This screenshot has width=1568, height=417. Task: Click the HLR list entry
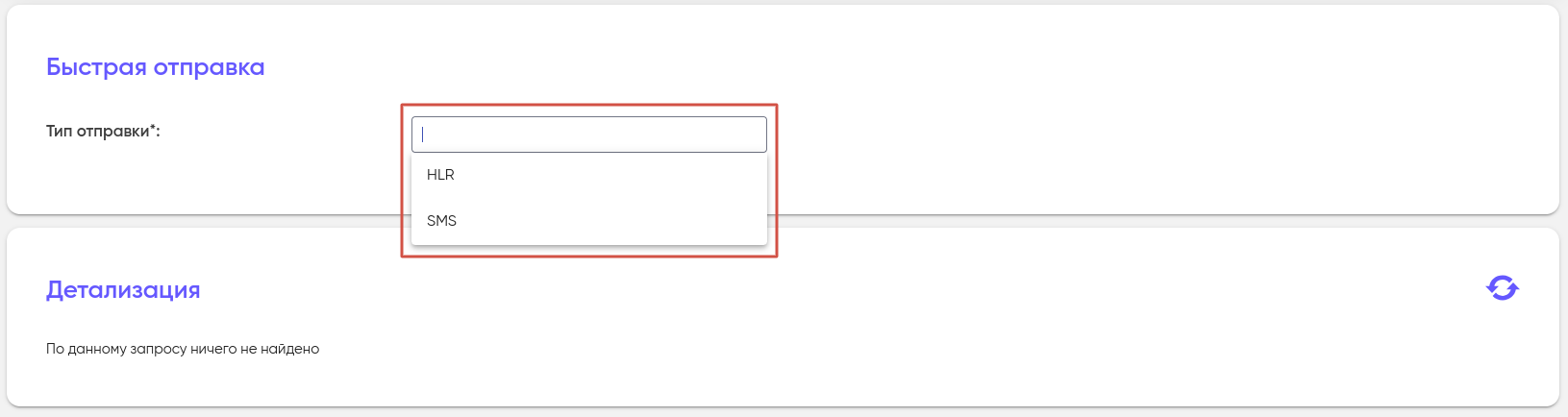[x=441, y=175]
